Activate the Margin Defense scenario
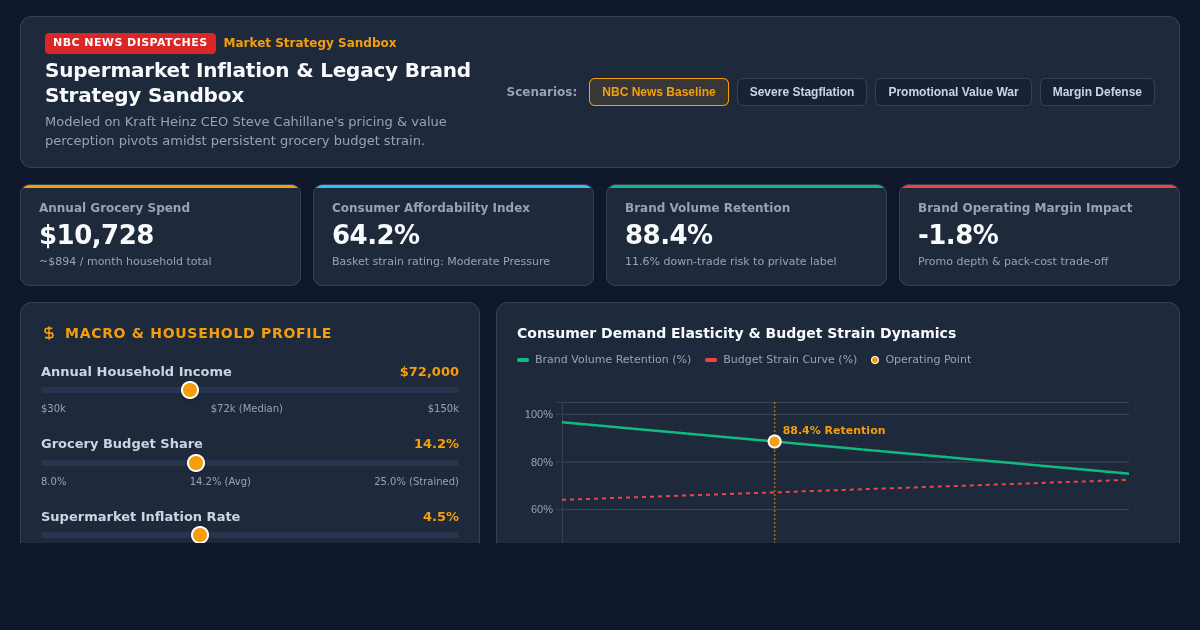The width and height of the screenshot is (1200, 630). pos(1097,92)
